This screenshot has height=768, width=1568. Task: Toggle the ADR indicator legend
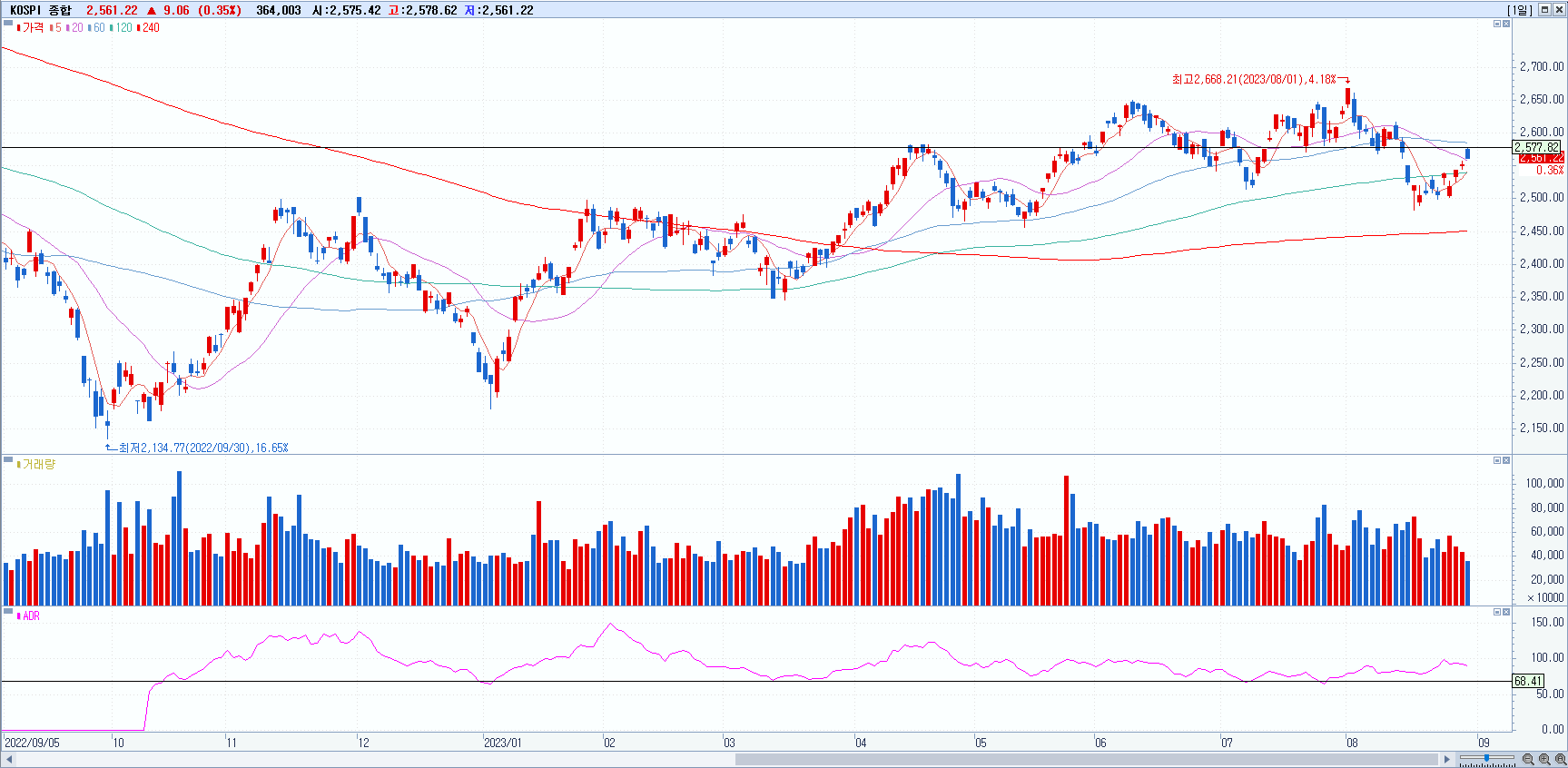(x=29, y=616)
